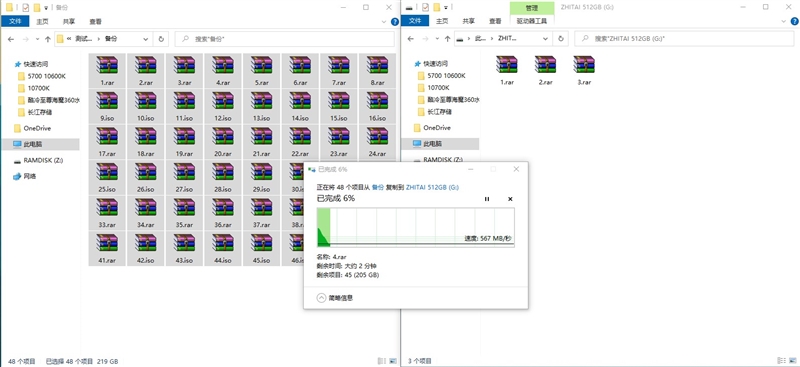Open 10700K folder in 备份 sidebar
Viewport: 800px width, 367px height.
coord(35,88)
